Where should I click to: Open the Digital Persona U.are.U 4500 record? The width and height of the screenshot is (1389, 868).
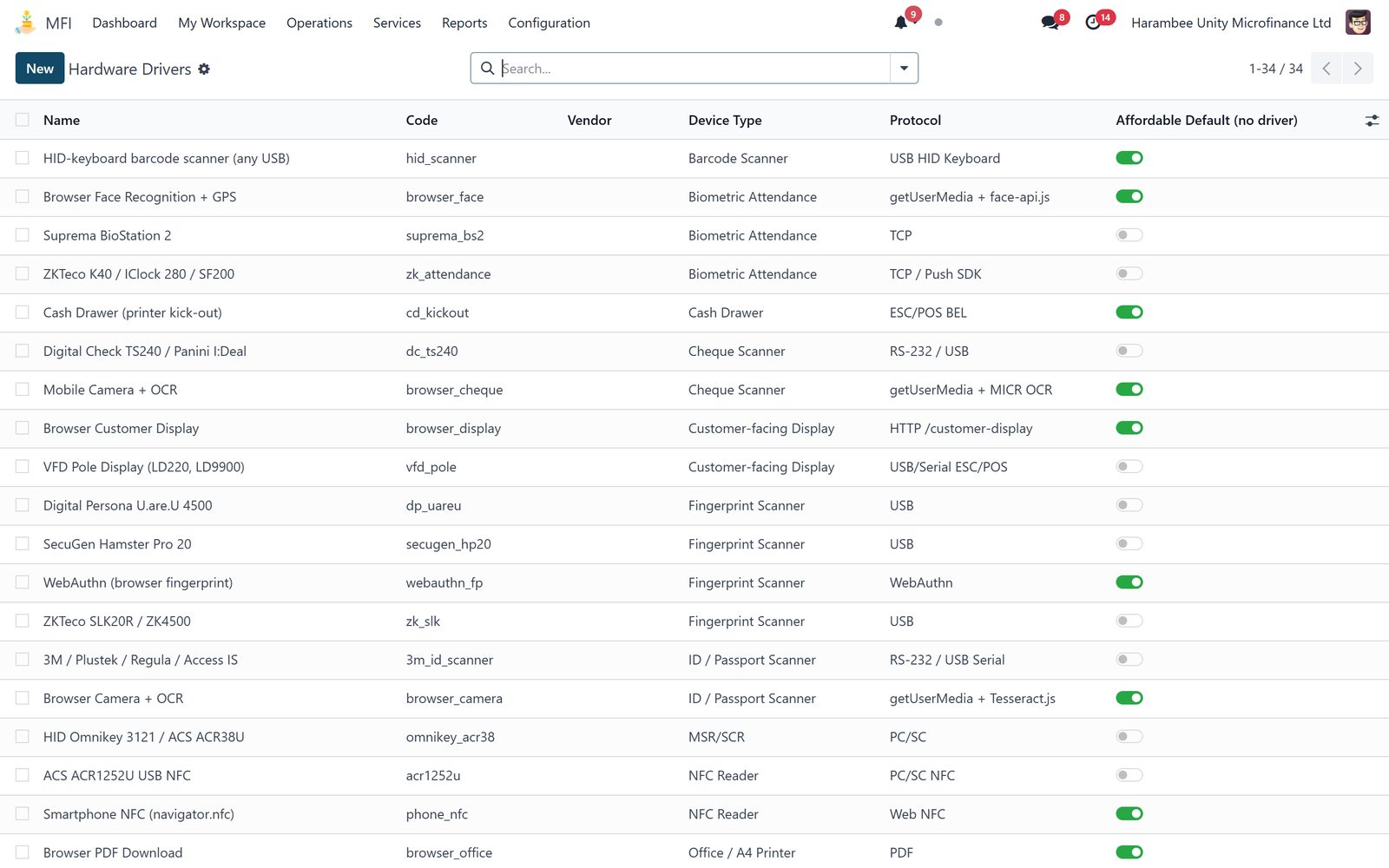click(x=128, y=506)
